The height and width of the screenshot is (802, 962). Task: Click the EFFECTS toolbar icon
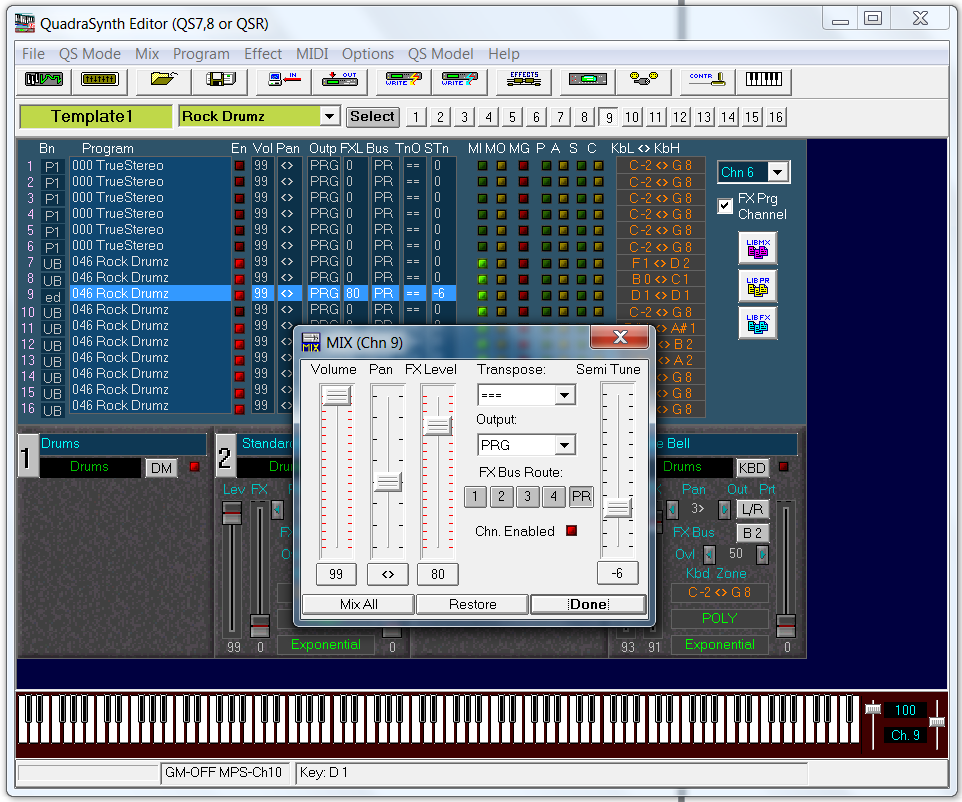click(x=524, y=79)
